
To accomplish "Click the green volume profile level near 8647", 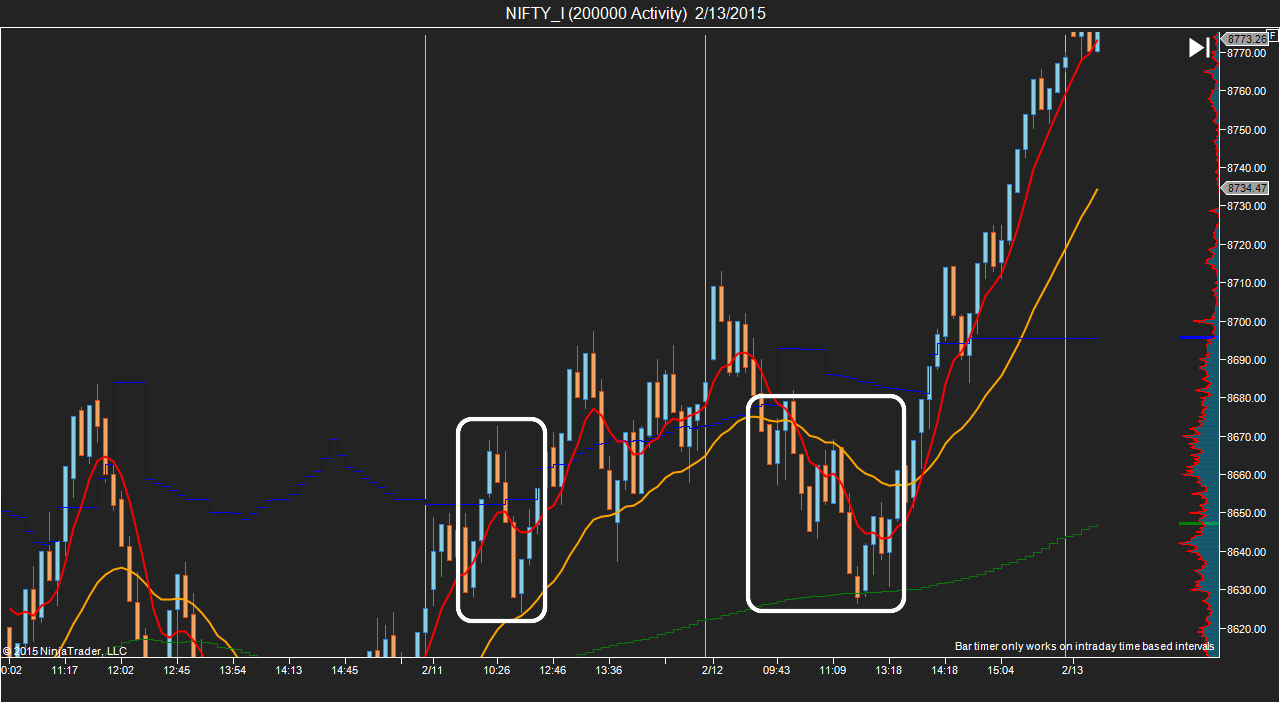I will pos(1198,523).
